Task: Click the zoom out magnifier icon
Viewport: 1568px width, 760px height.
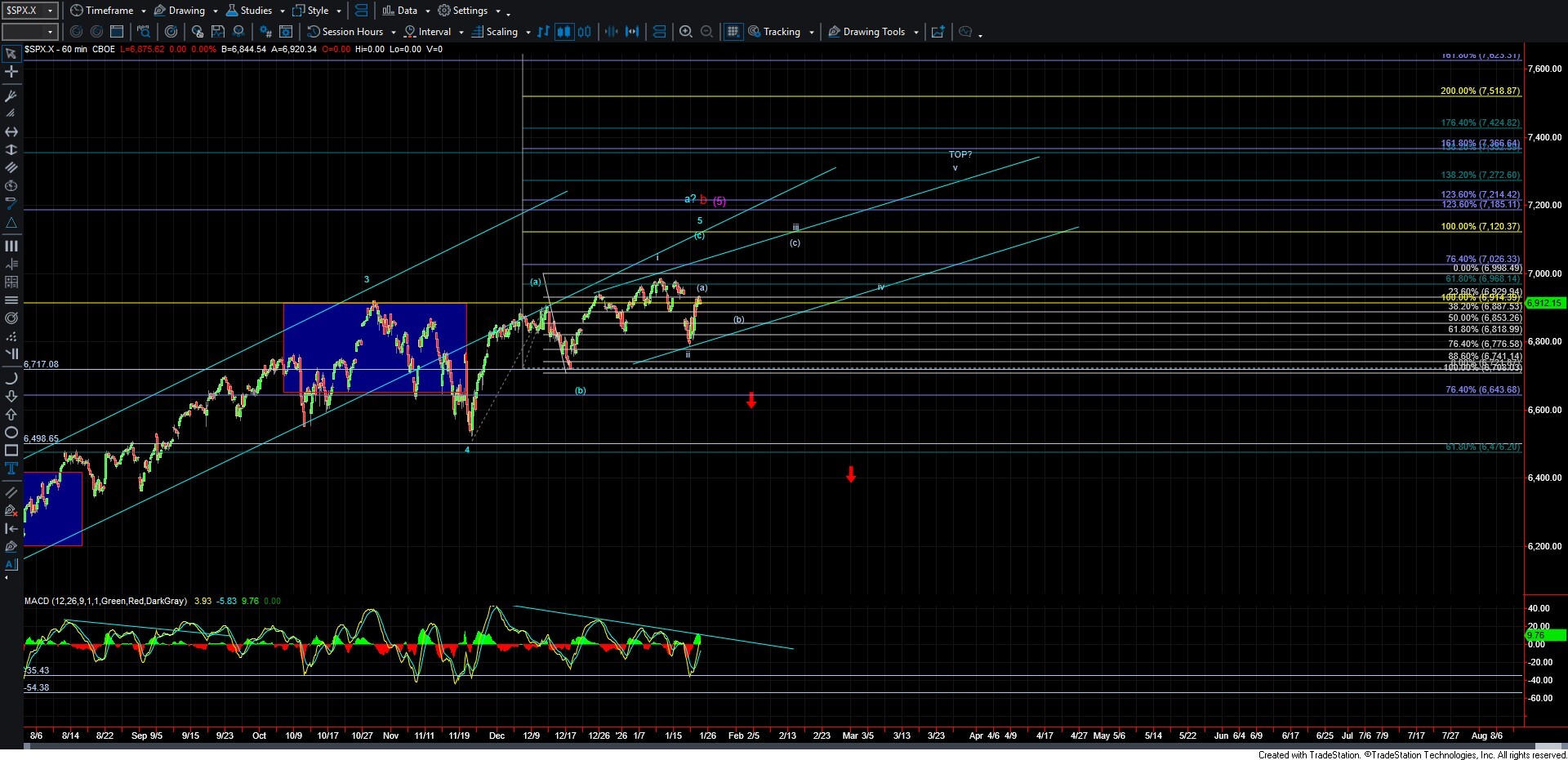Action: [x=707, y=32]
